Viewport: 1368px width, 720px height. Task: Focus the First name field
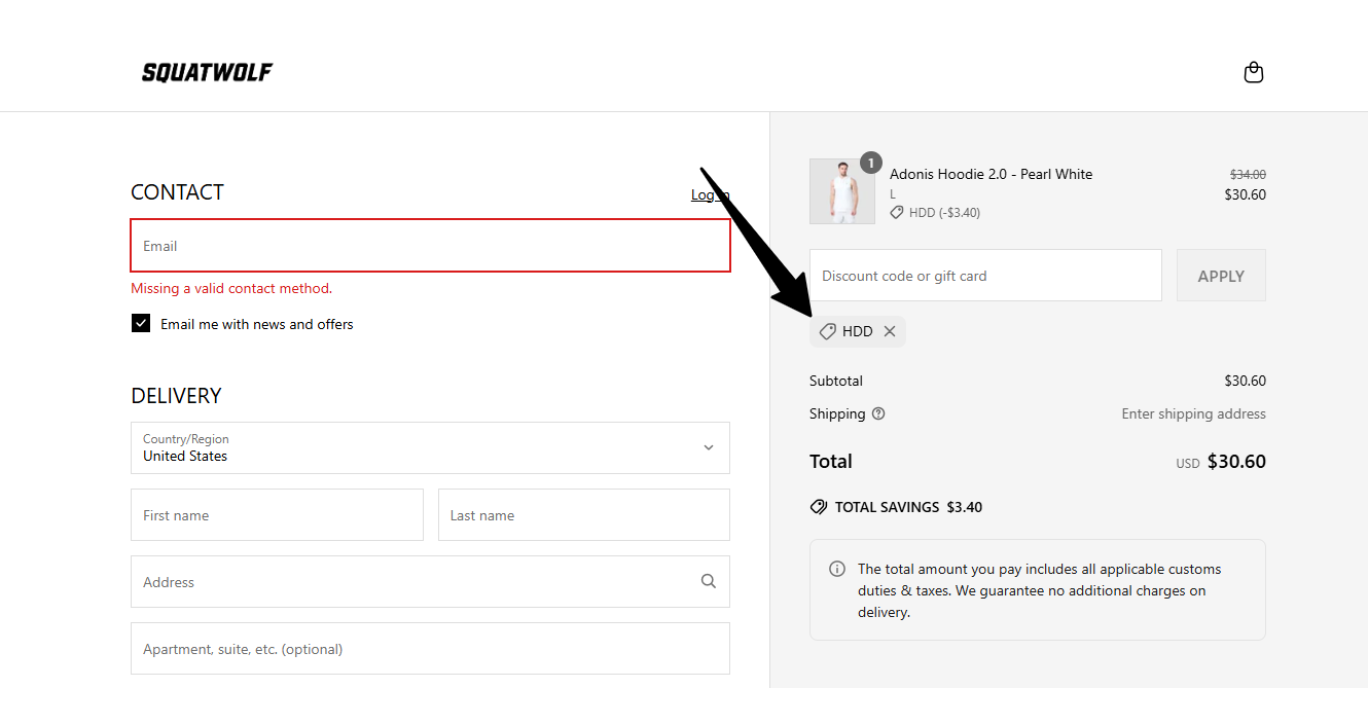(x=277, y=515)
